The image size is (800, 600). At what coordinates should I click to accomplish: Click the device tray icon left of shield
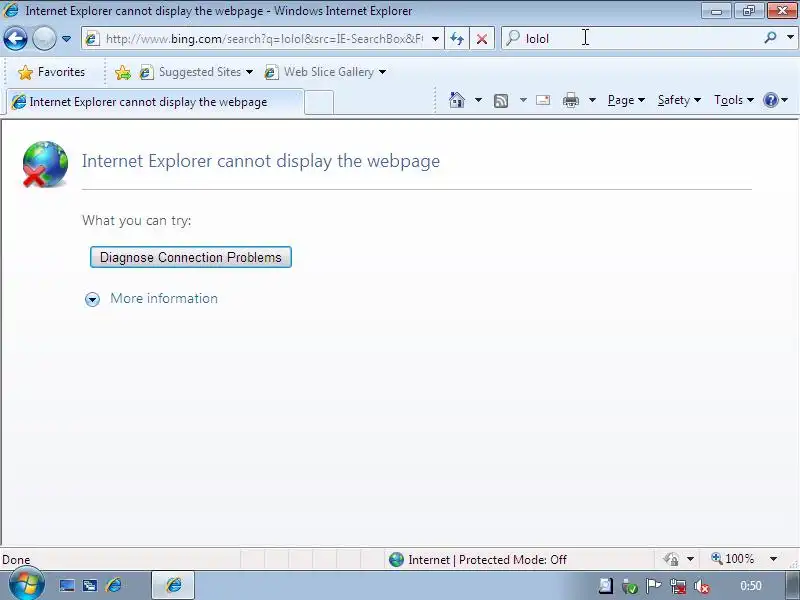pos(606,586)
